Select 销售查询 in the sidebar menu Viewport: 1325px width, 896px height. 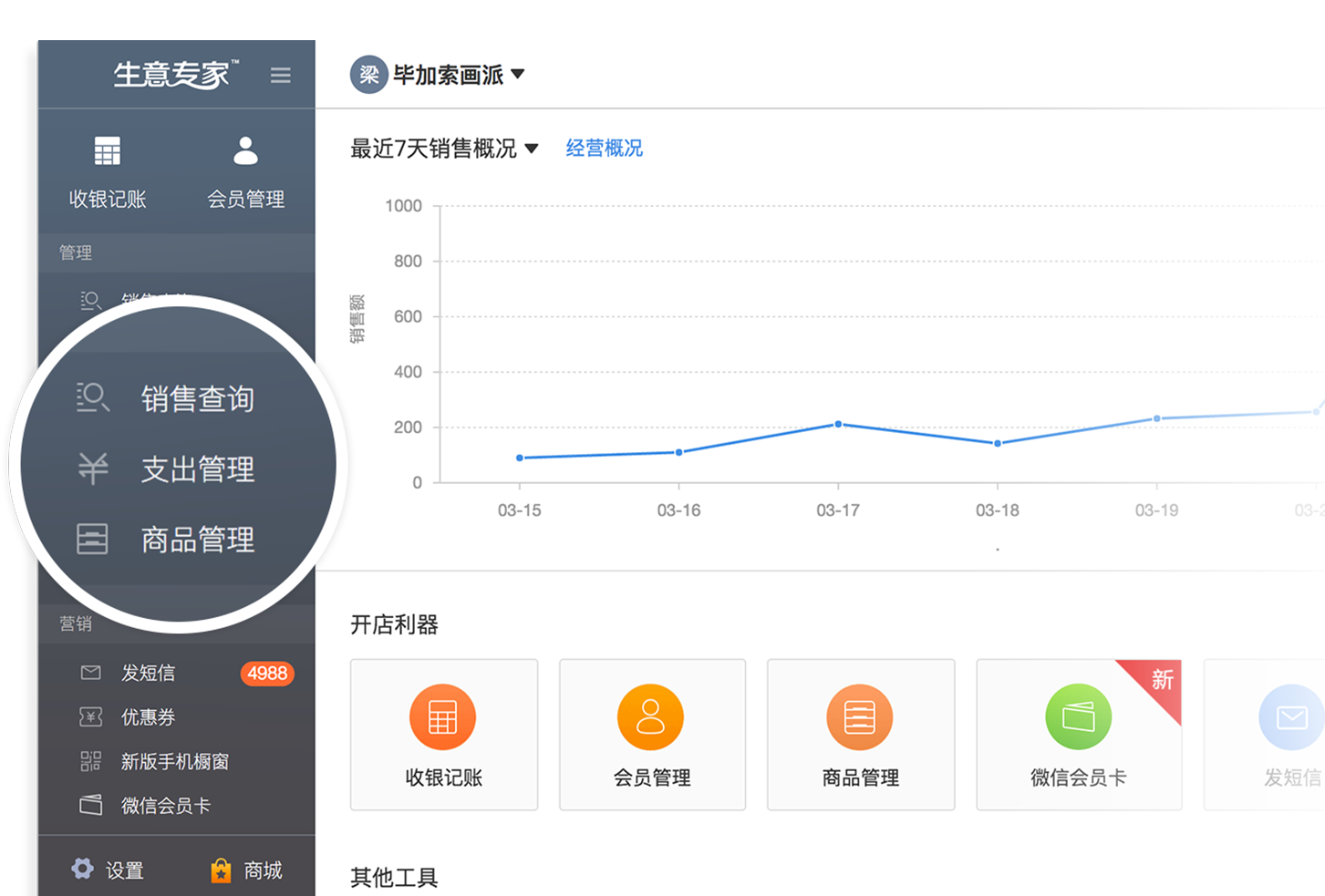click(x=197, y=398)
